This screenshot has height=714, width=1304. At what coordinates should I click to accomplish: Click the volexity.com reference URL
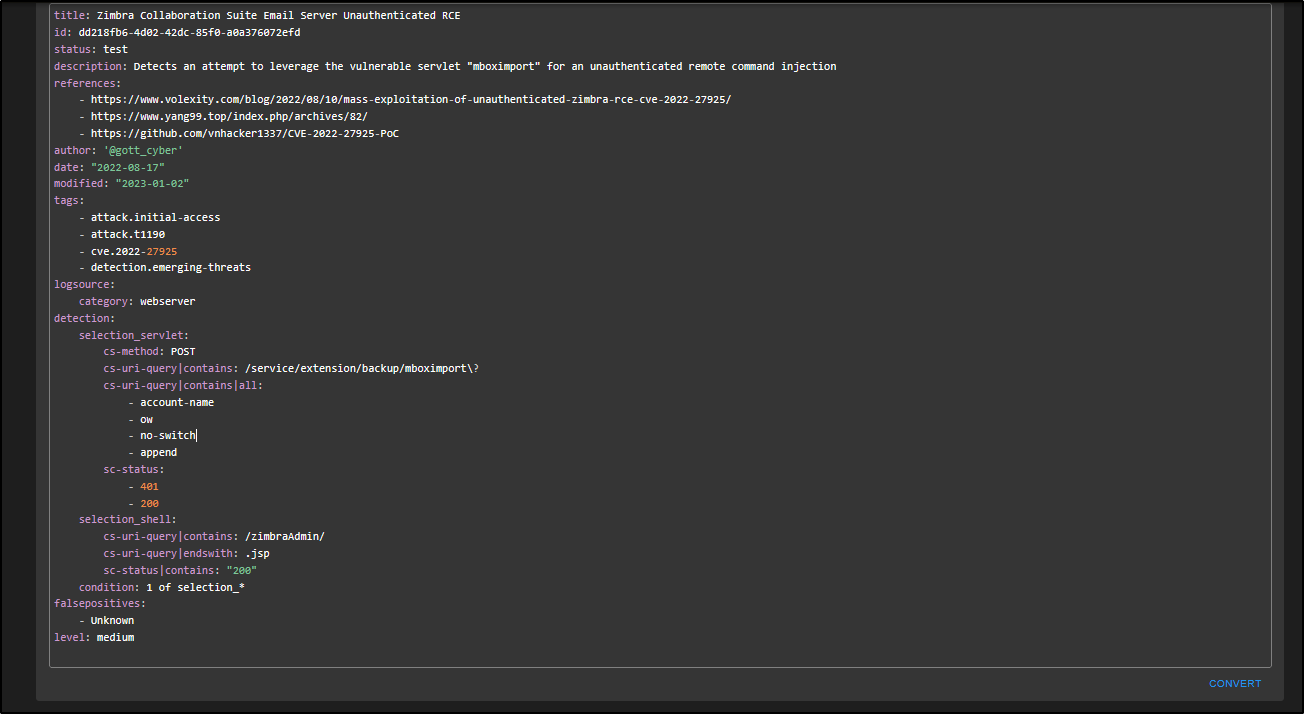(410, 100)
